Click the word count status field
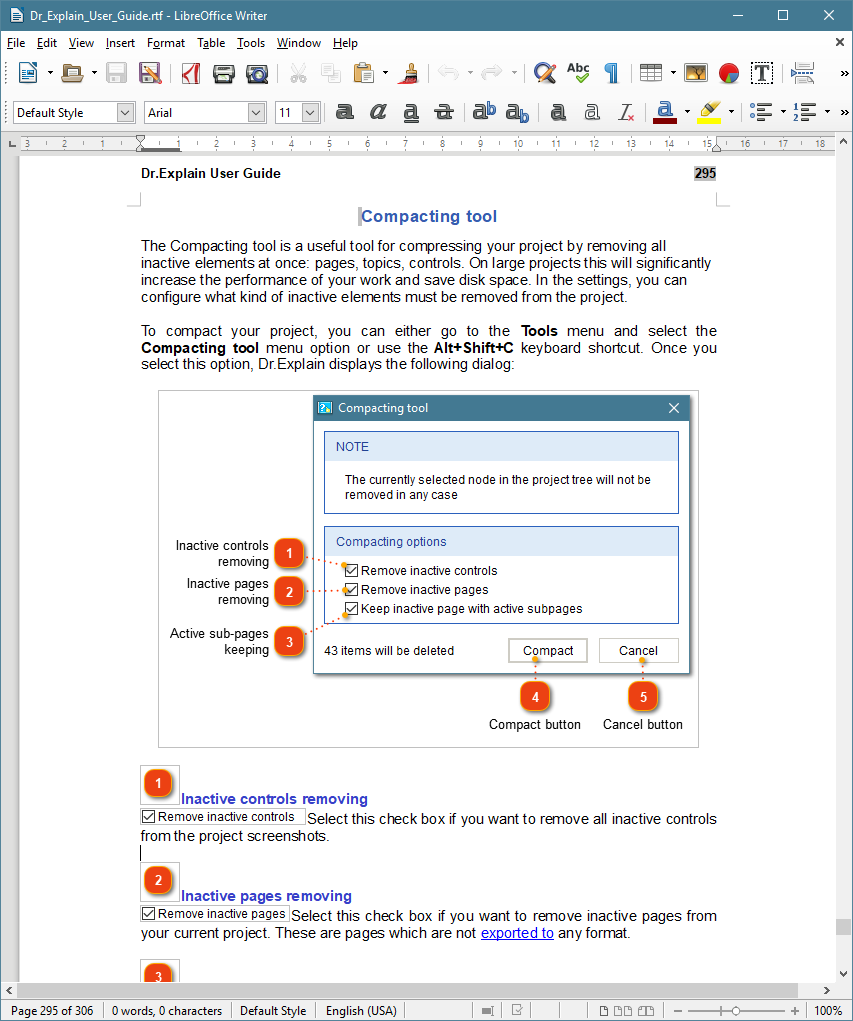Image resolution: width=853 pixels, height=1021 pixels. coord(167,1011)
